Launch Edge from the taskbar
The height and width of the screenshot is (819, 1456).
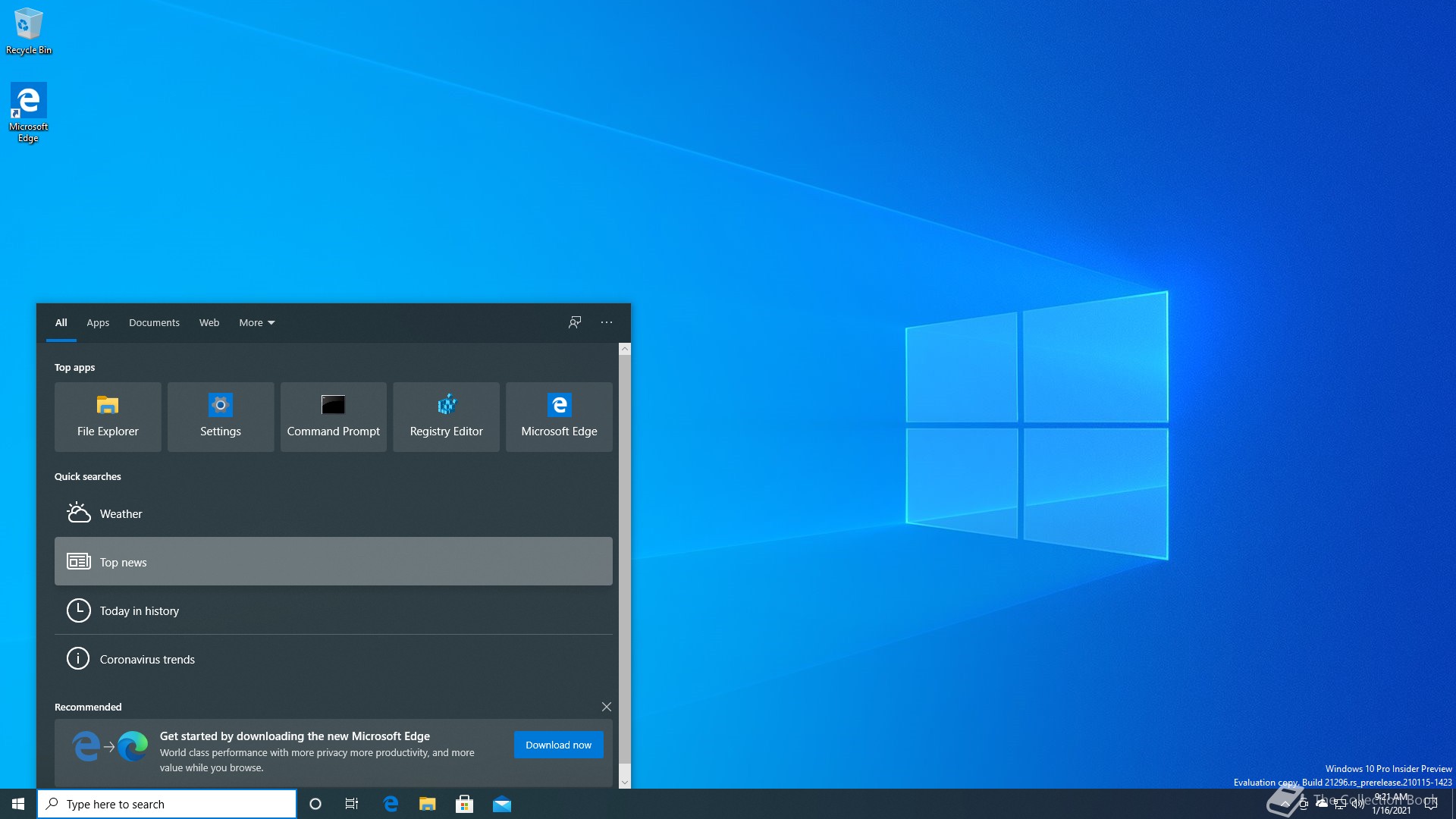(391, 804)
